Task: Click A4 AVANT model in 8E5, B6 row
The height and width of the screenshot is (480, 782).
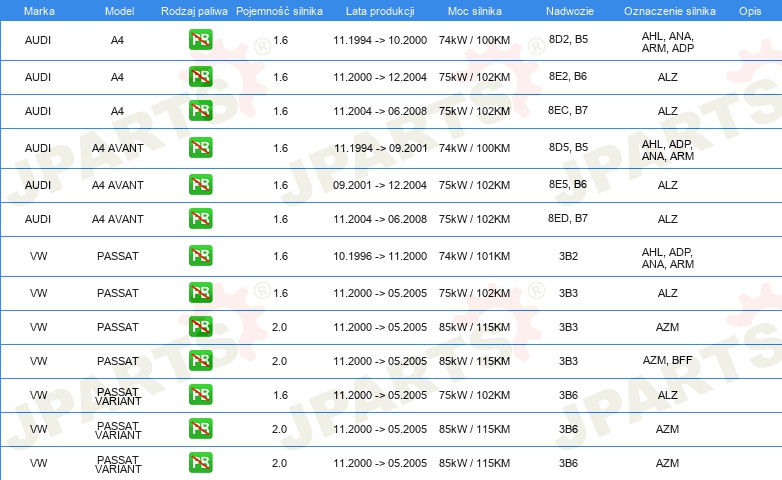Action: (118, 185)
